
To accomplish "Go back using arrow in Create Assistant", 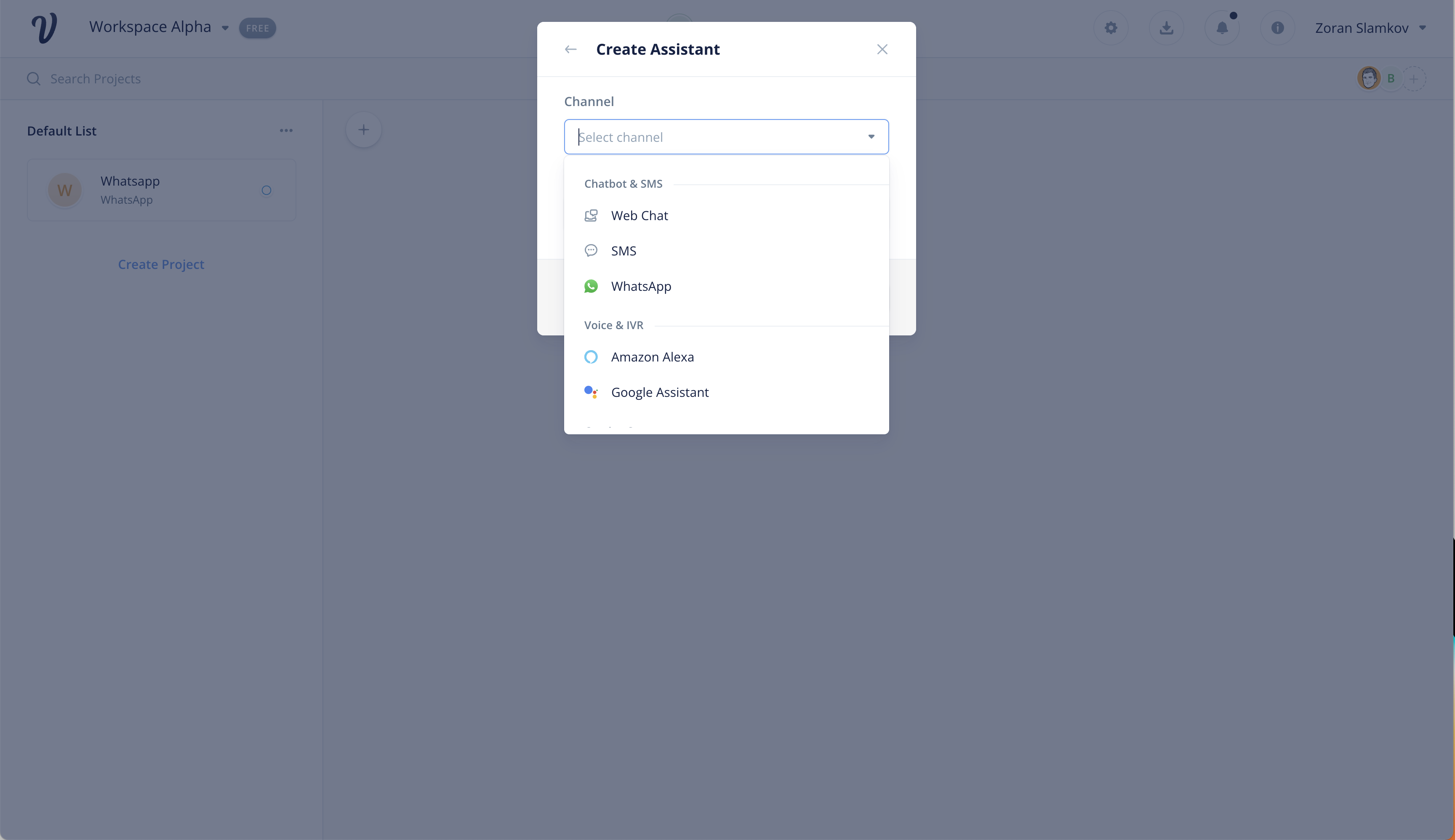I will (570, 50).
